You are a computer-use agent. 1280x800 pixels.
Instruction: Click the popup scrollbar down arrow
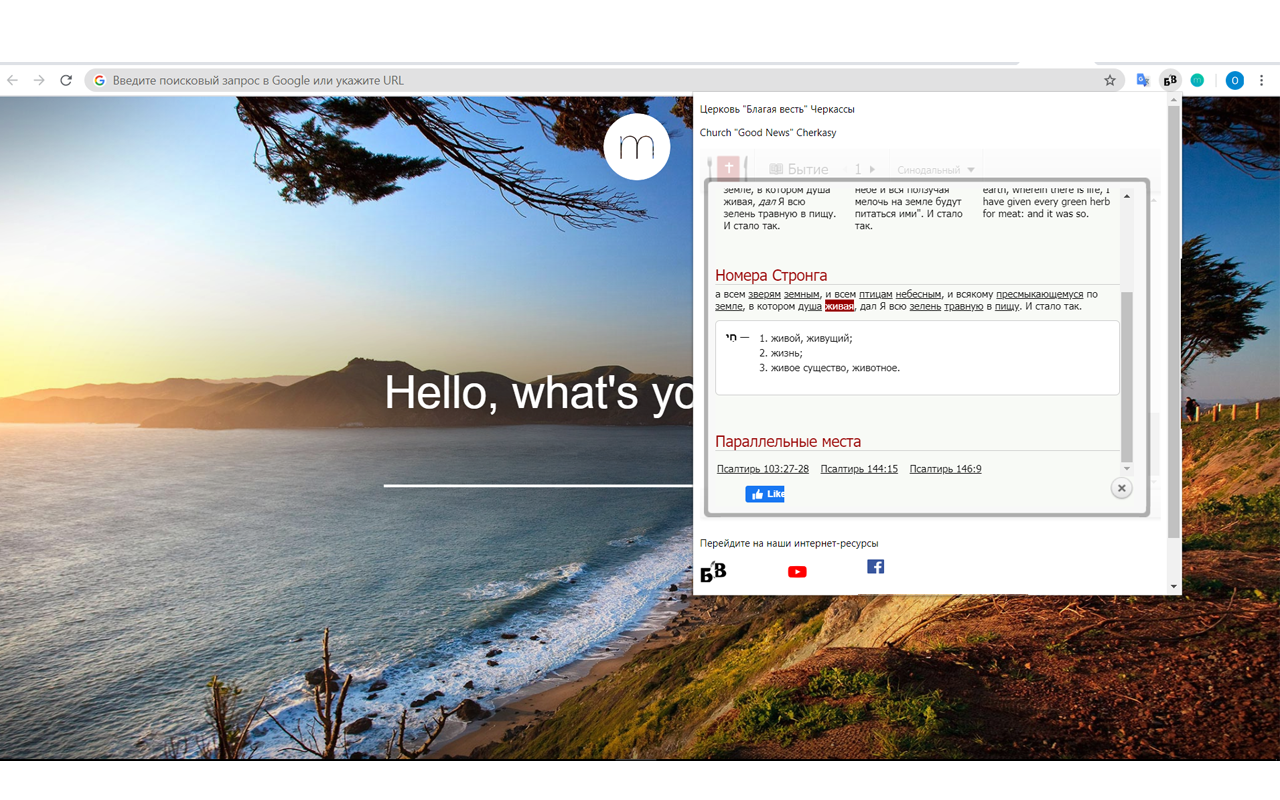1174,586
